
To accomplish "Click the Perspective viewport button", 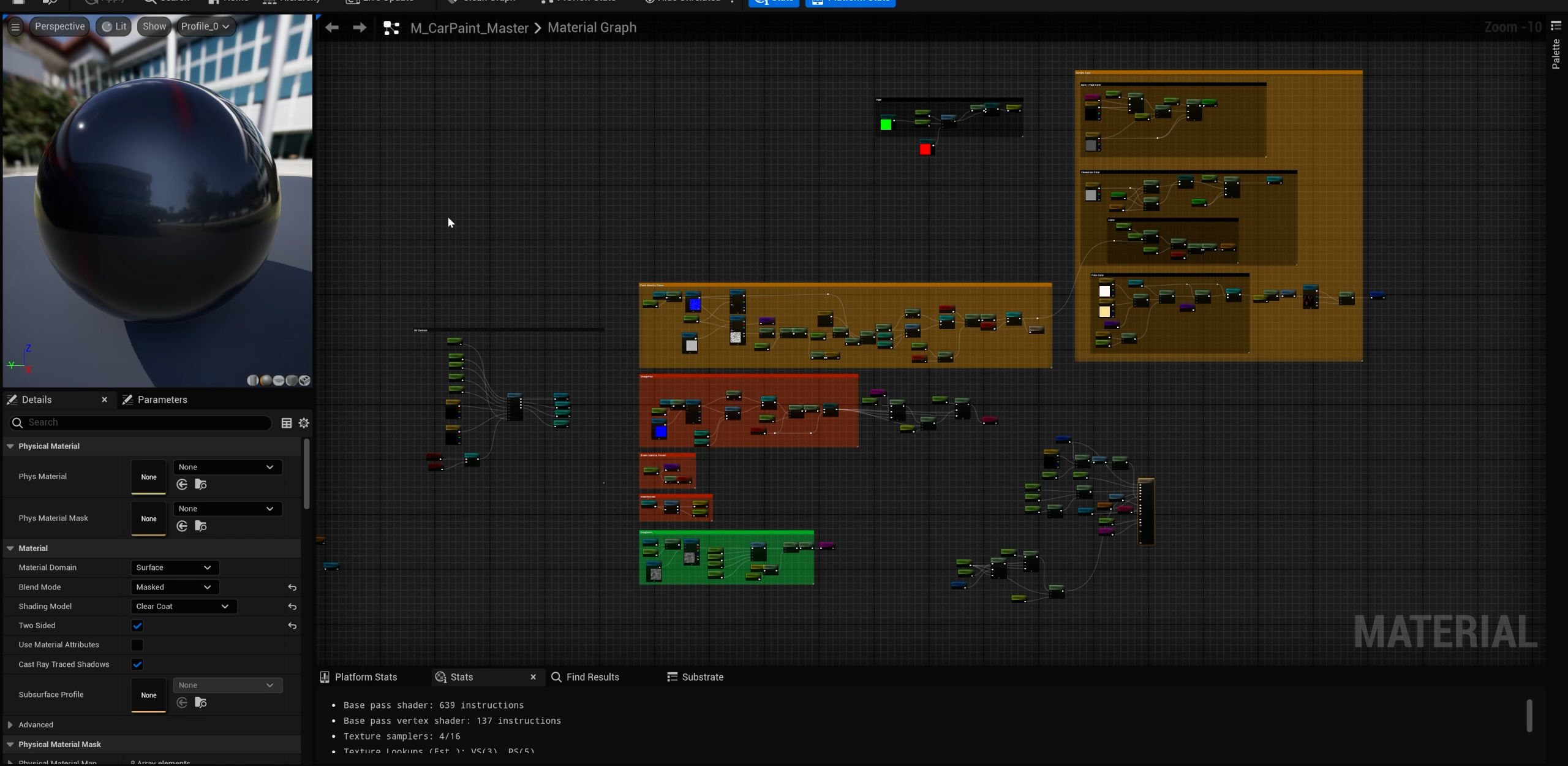I will click(59, 26).
